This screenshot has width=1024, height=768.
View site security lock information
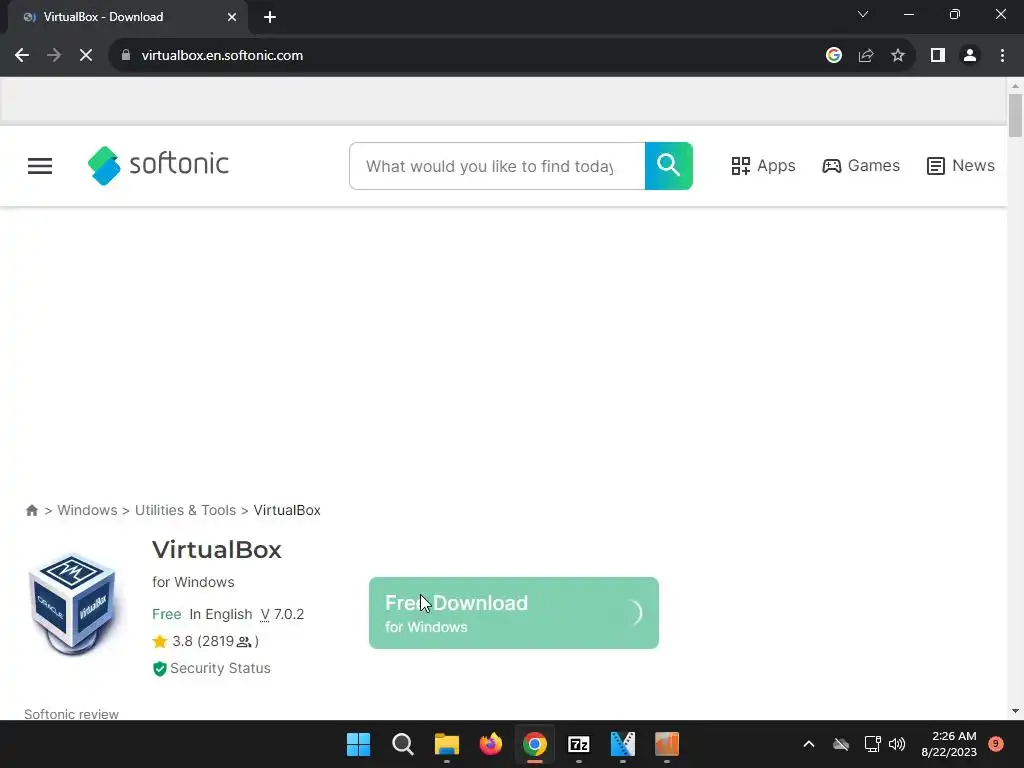click(x=126, y=56)
